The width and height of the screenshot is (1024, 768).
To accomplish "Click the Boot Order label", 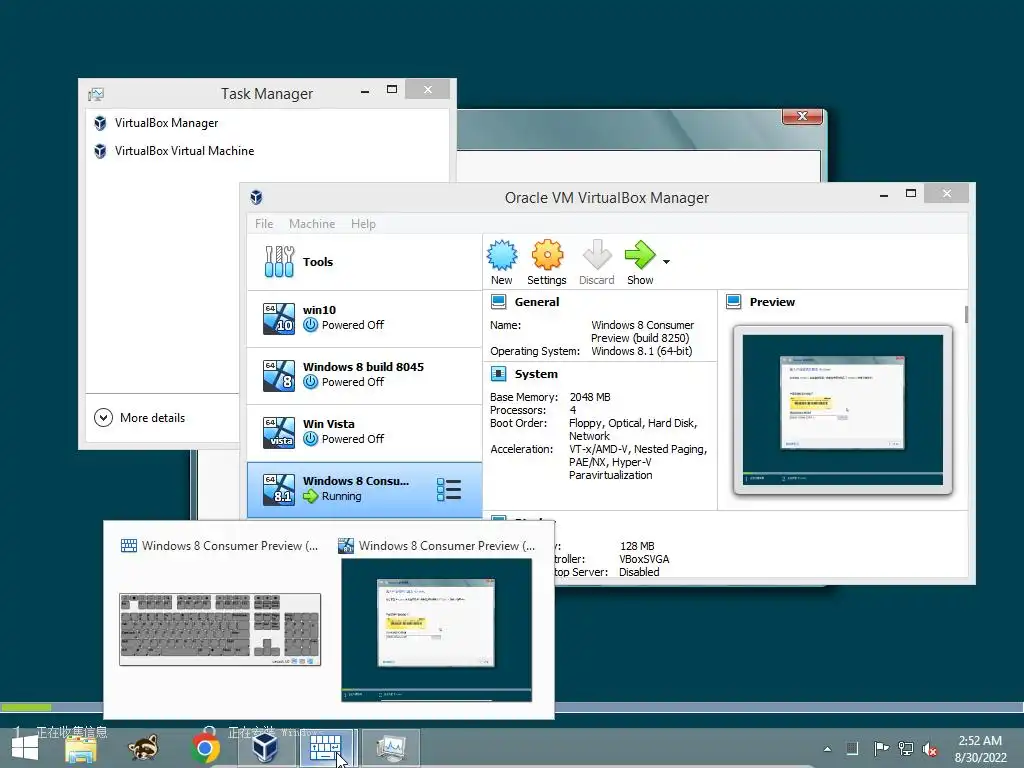I will click(519, 423).
